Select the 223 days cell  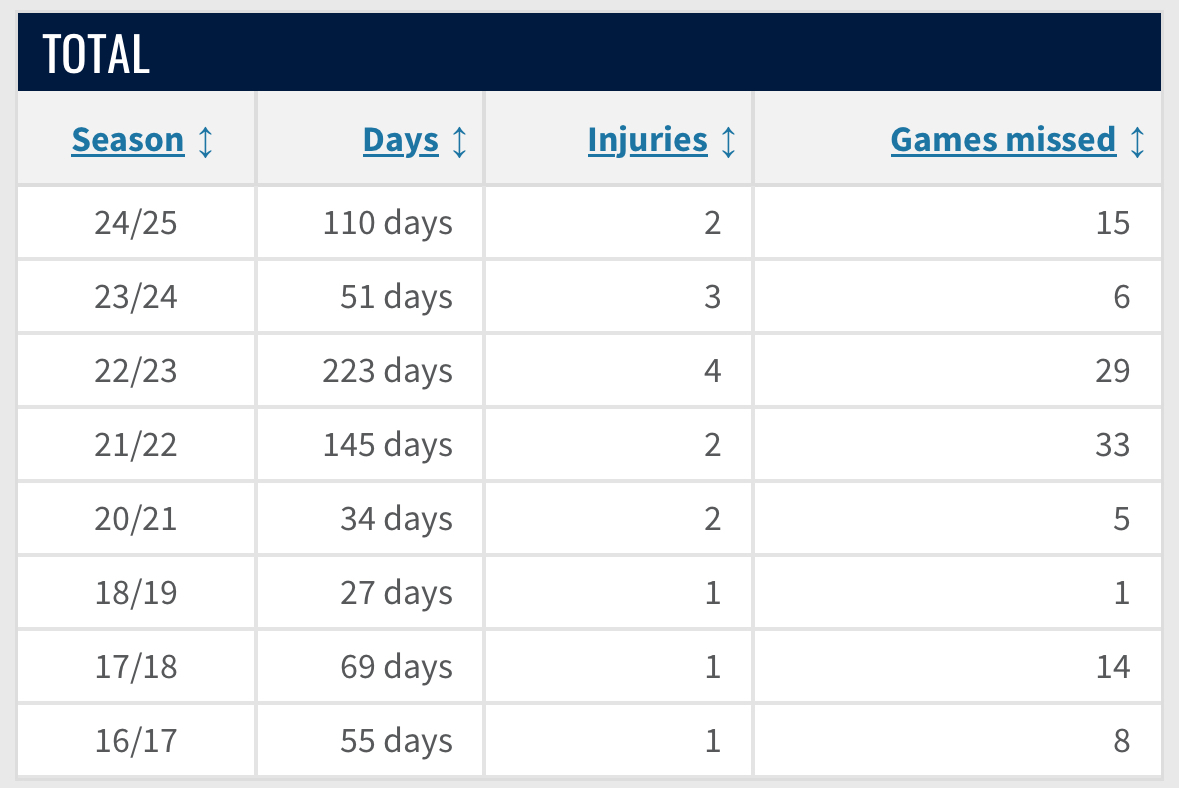click(x=370, y=371)
